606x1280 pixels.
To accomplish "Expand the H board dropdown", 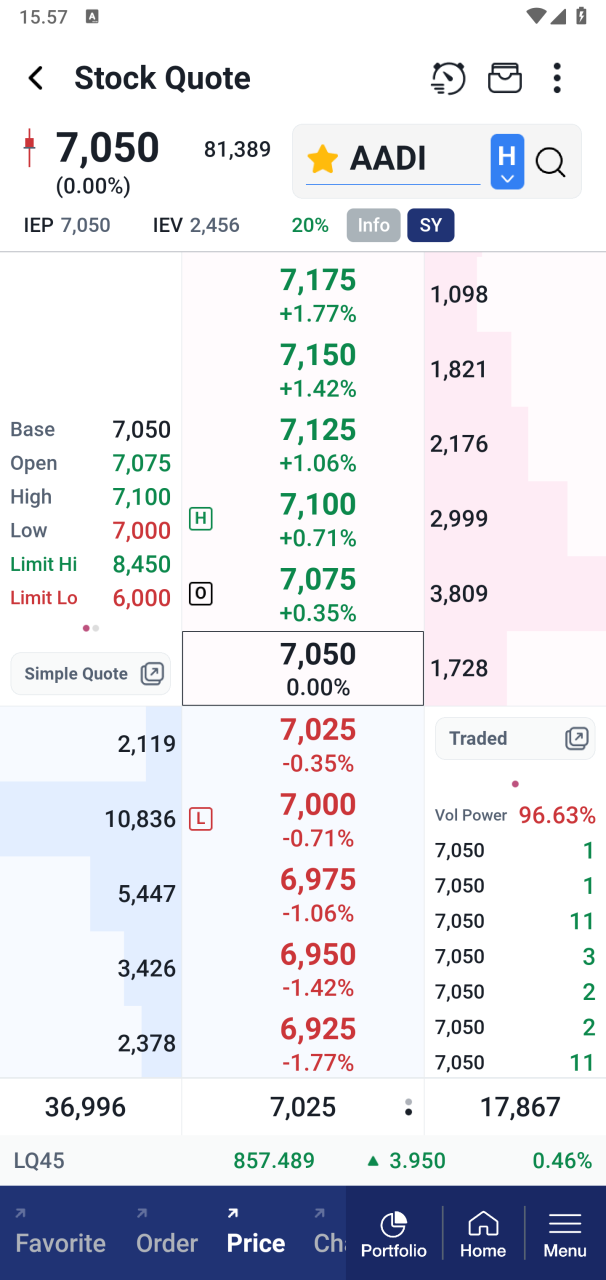I will [x=507, y=161].
